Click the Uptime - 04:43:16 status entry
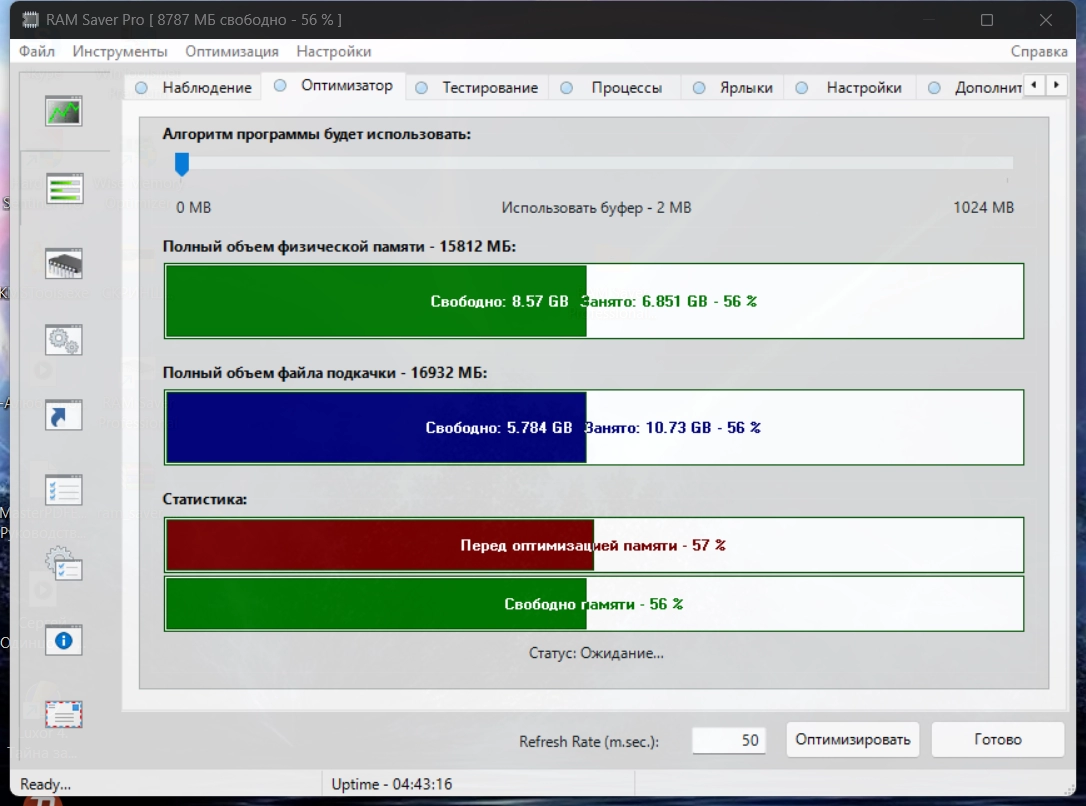 [x=391, y=784]
